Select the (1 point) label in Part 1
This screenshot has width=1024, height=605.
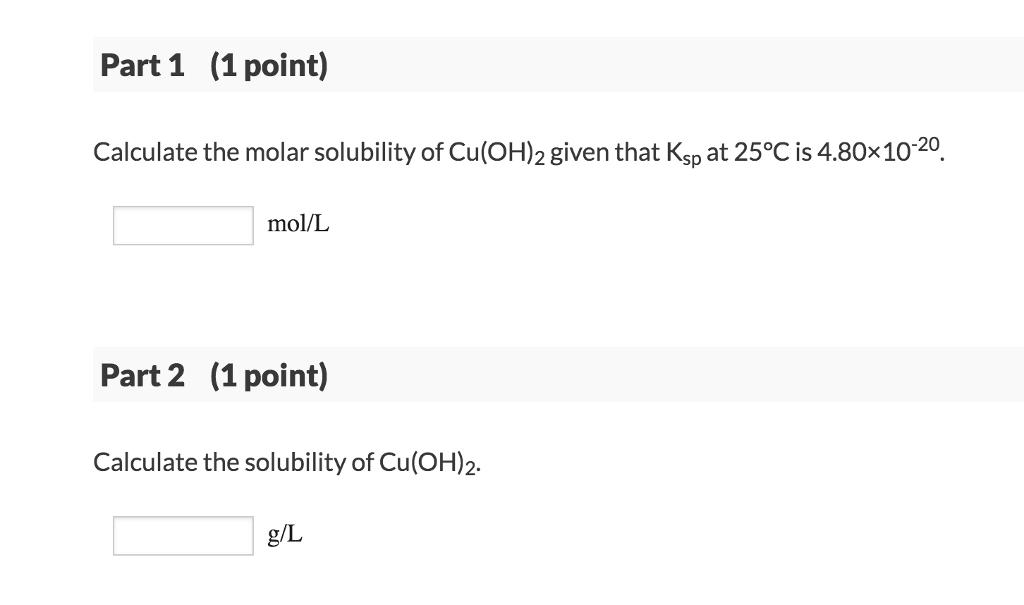(268, 64)
